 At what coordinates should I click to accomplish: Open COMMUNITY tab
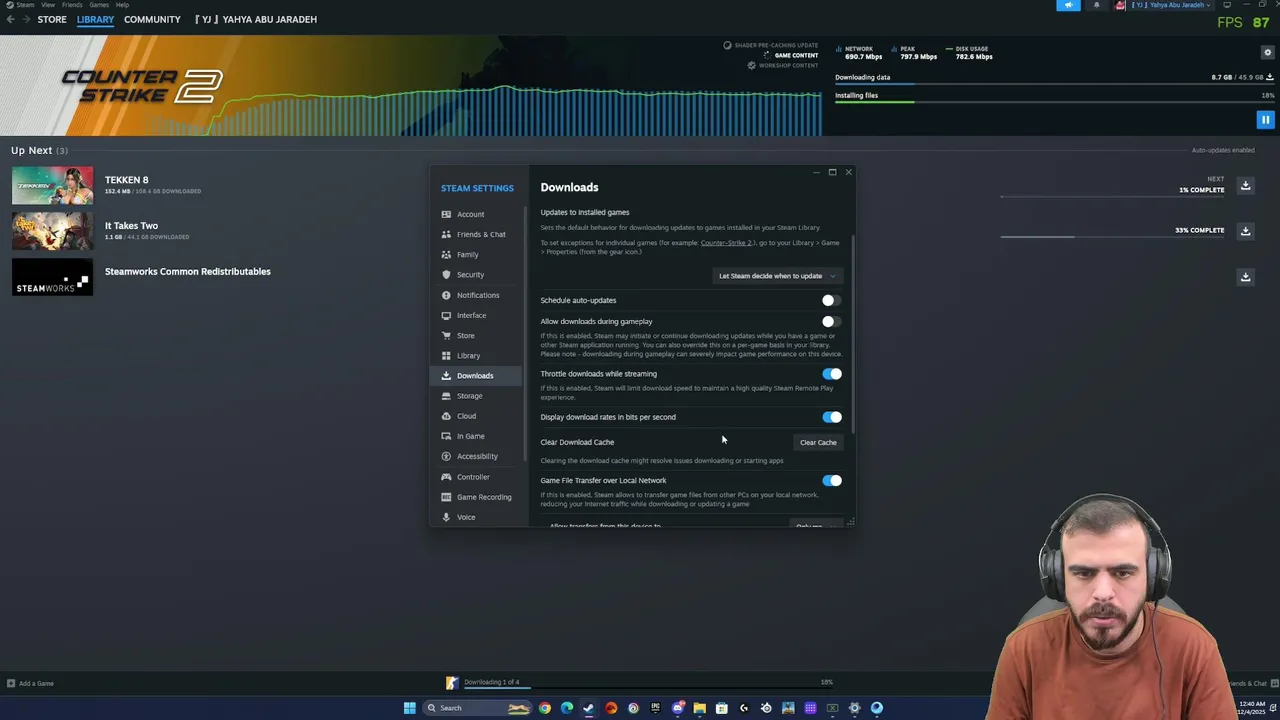pyautogui.click(x=152, y=19)
